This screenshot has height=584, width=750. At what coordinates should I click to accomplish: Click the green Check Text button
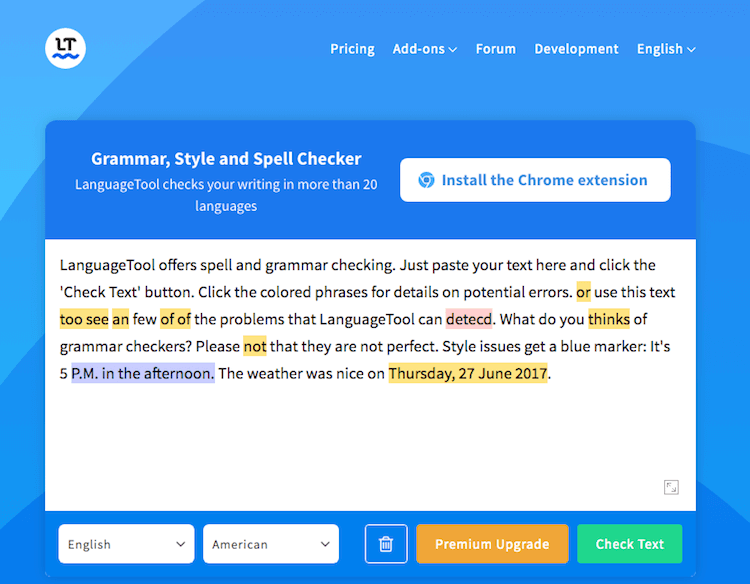pos(629,544)
